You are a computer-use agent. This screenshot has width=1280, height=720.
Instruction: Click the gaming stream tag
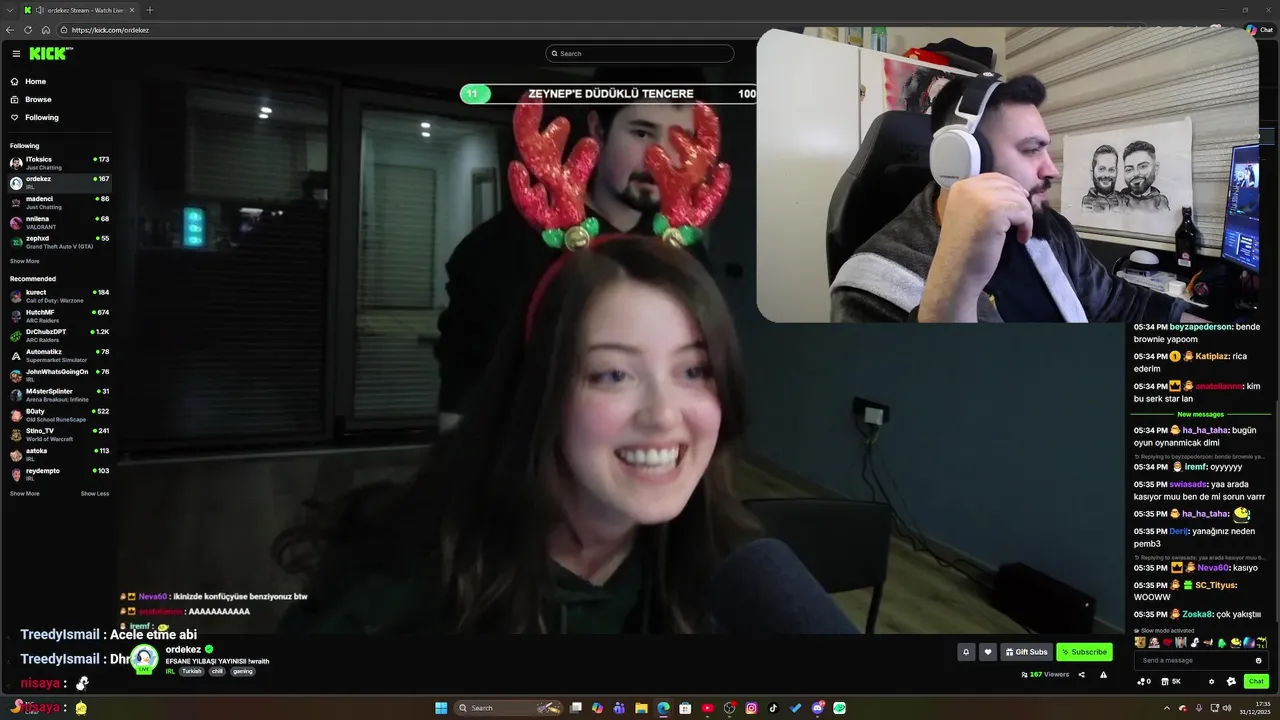click(x=243, y=671)
